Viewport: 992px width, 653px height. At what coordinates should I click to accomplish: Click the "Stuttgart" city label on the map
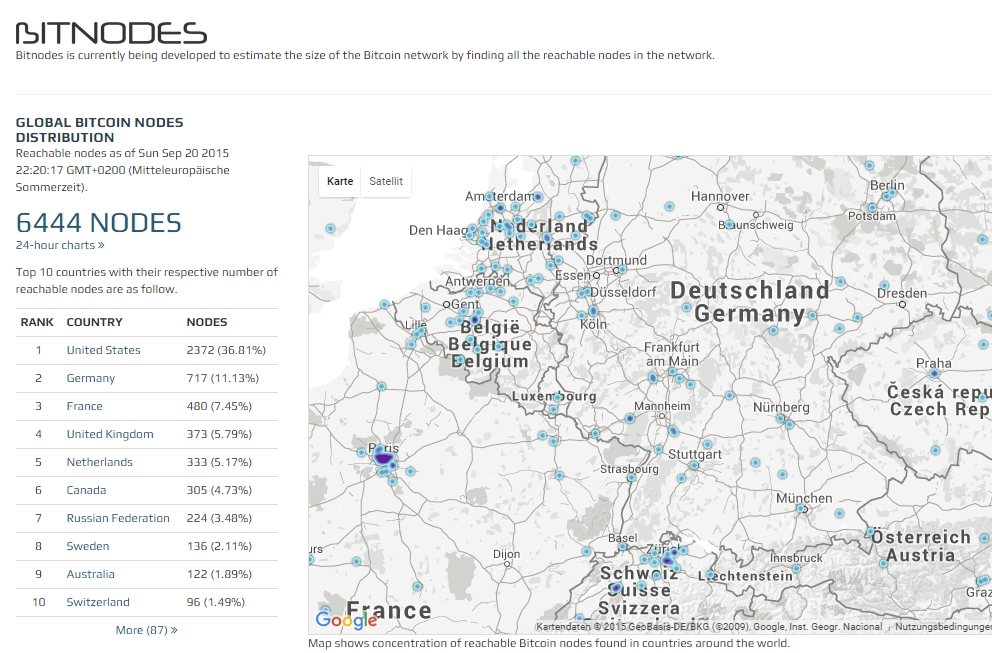(x=695, y=454)
